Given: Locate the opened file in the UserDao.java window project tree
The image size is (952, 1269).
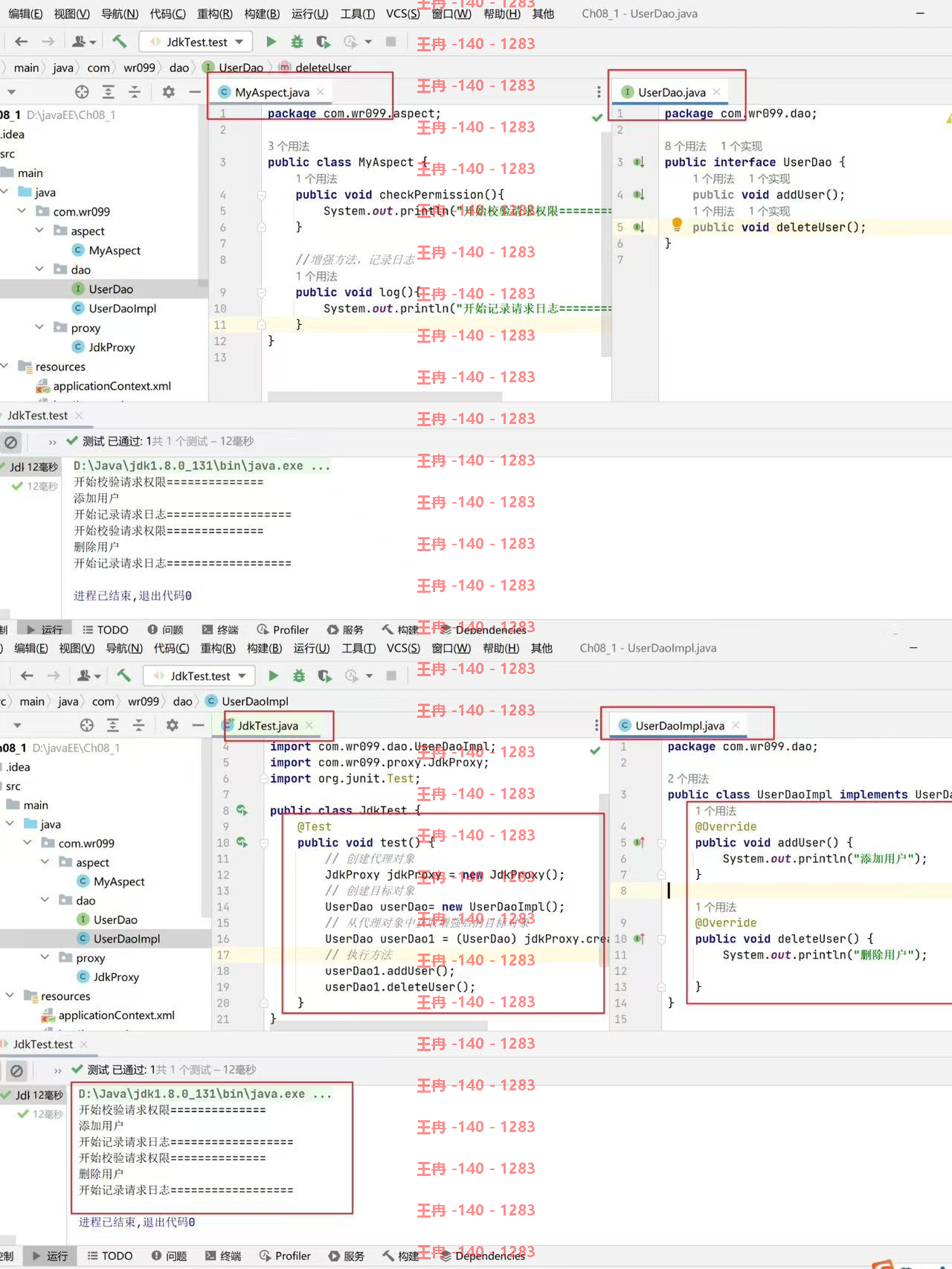Looking at the screenshot, I should (x=82, y=91).
